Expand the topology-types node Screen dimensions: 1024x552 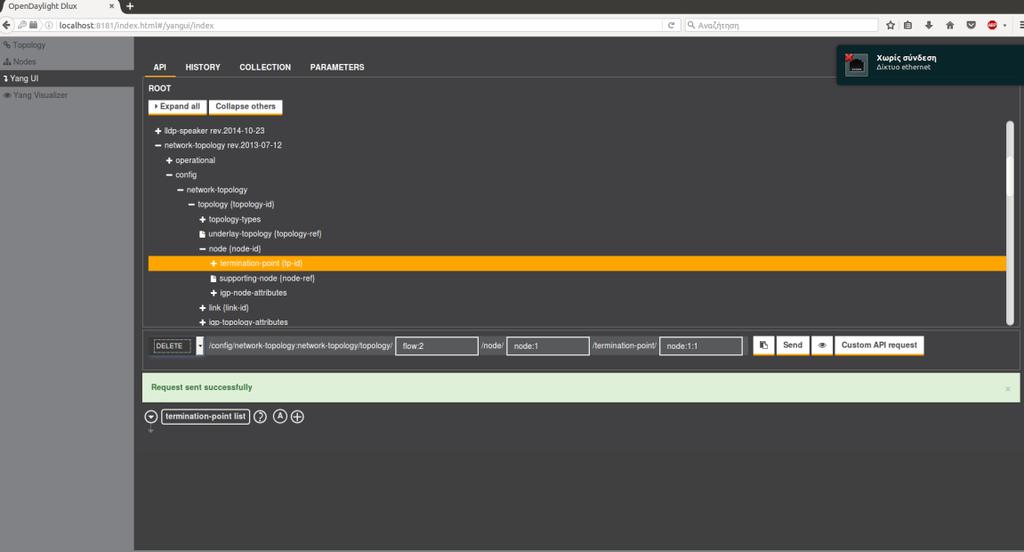tap(202, 219)
